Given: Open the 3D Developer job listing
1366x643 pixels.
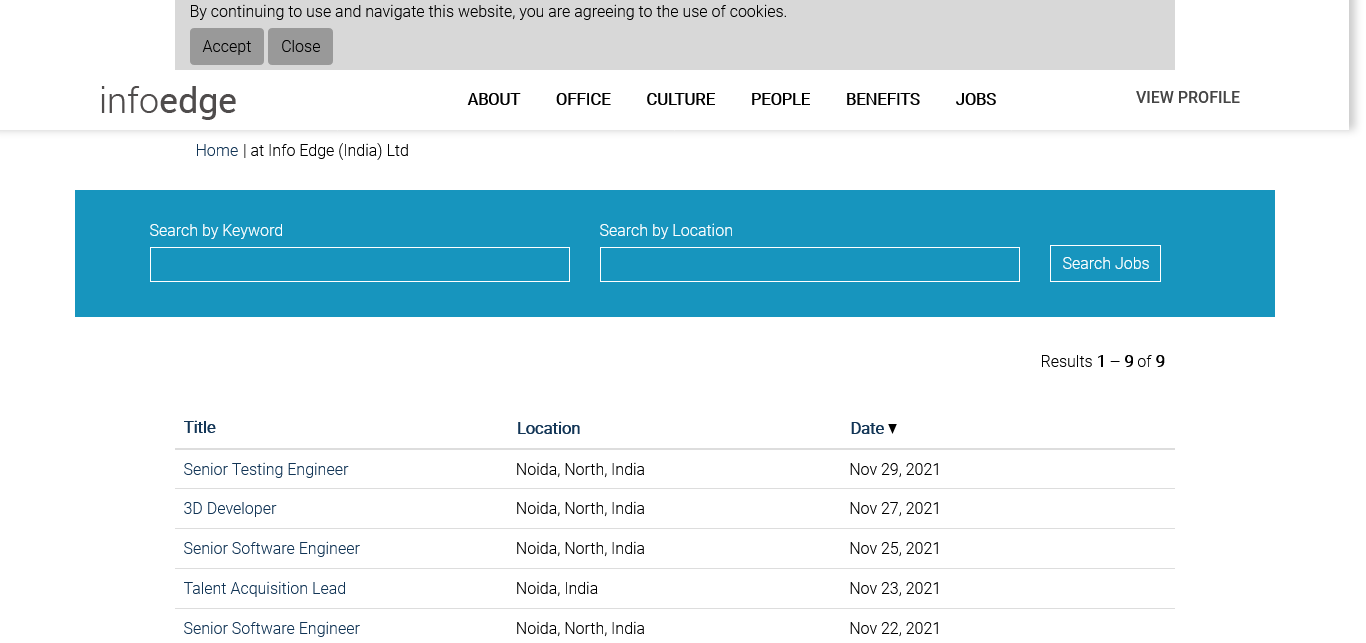Looking at the screenshot, I should (230, 509).
